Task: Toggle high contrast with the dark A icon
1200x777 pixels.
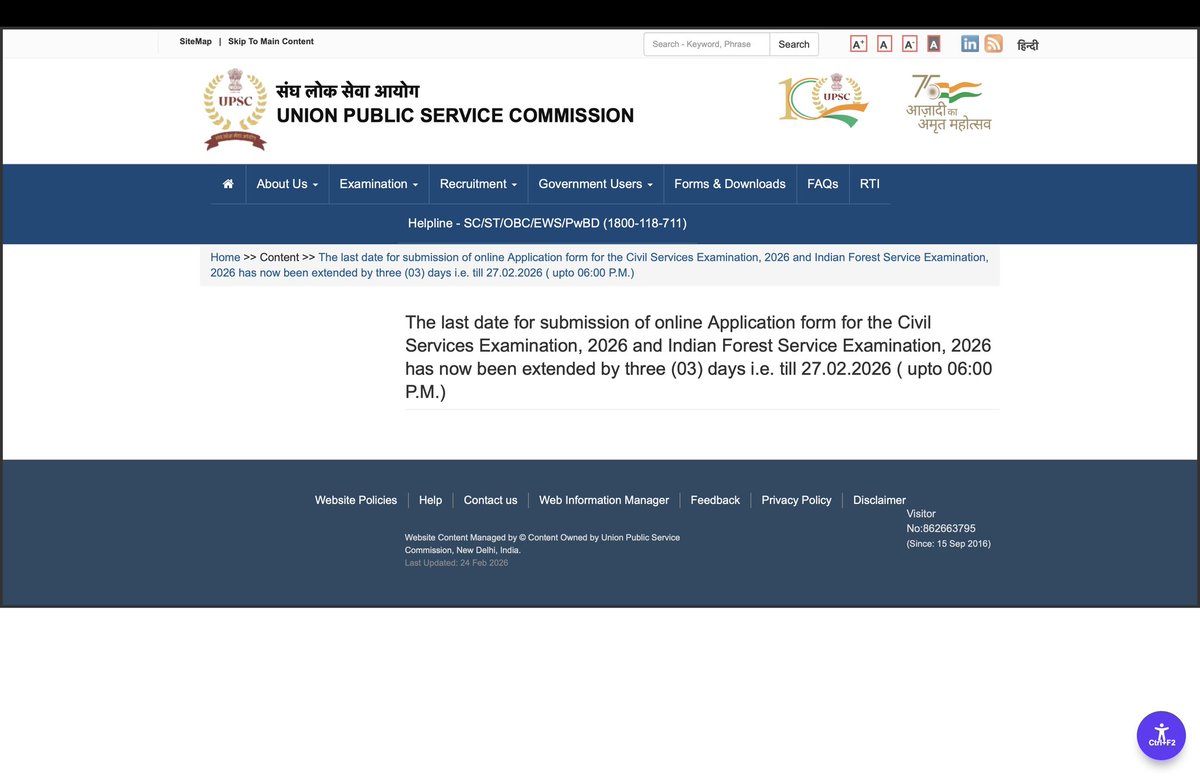Action: [933, 44]
